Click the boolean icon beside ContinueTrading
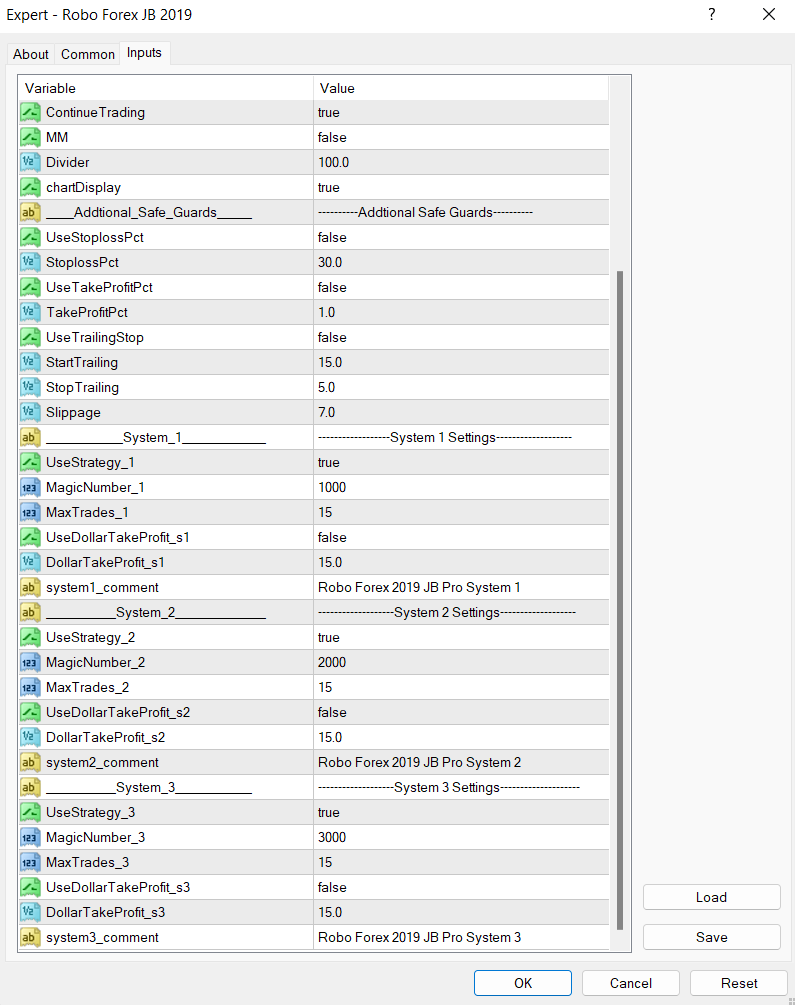 click(x=30, y=113)
